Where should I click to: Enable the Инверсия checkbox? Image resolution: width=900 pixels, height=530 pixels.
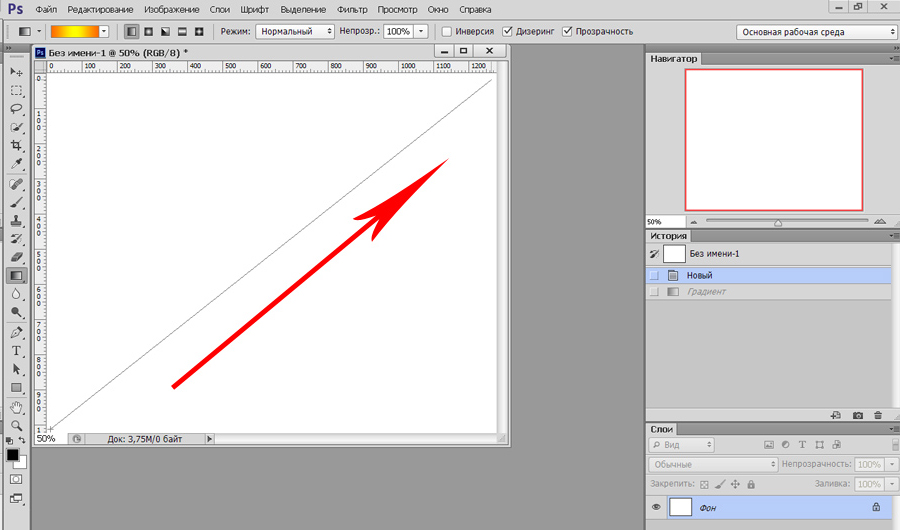[447, 32]
